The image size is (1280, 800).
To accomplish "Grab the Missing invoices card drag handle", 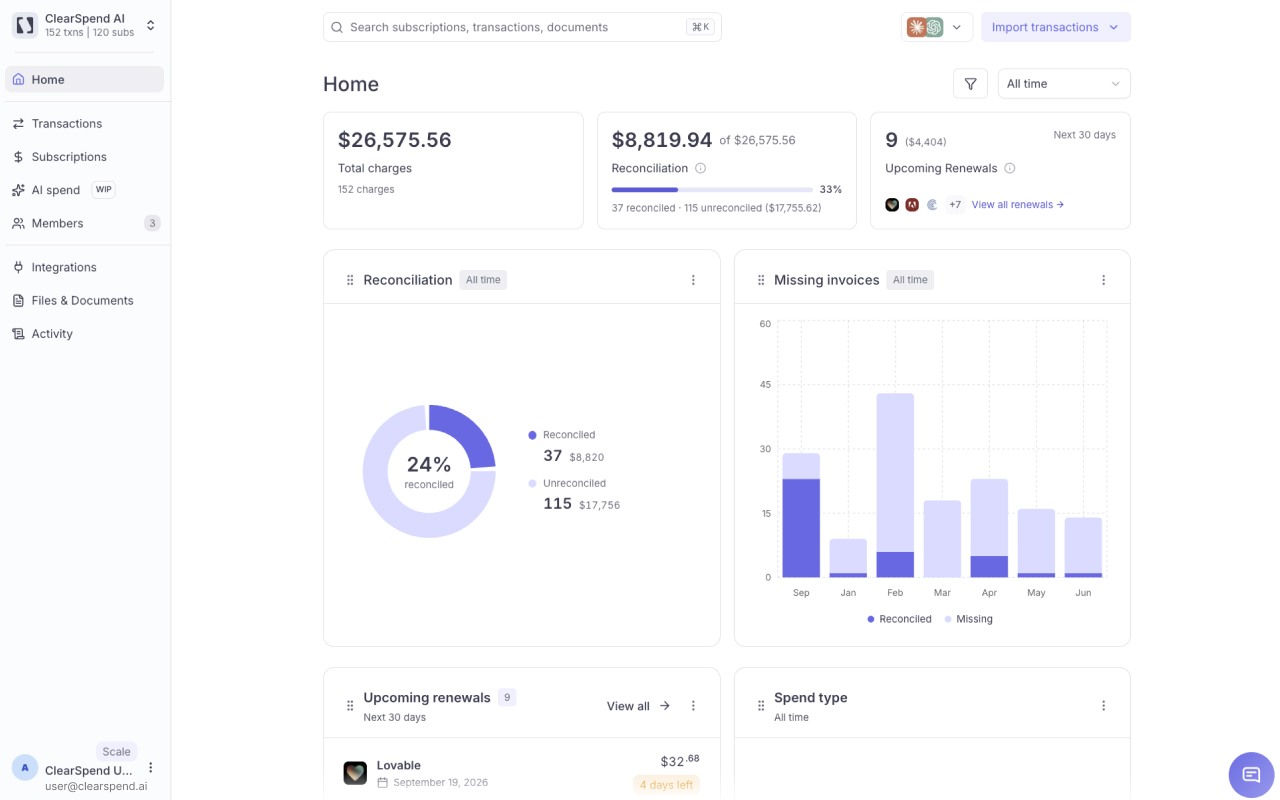I will coord(761,280).
